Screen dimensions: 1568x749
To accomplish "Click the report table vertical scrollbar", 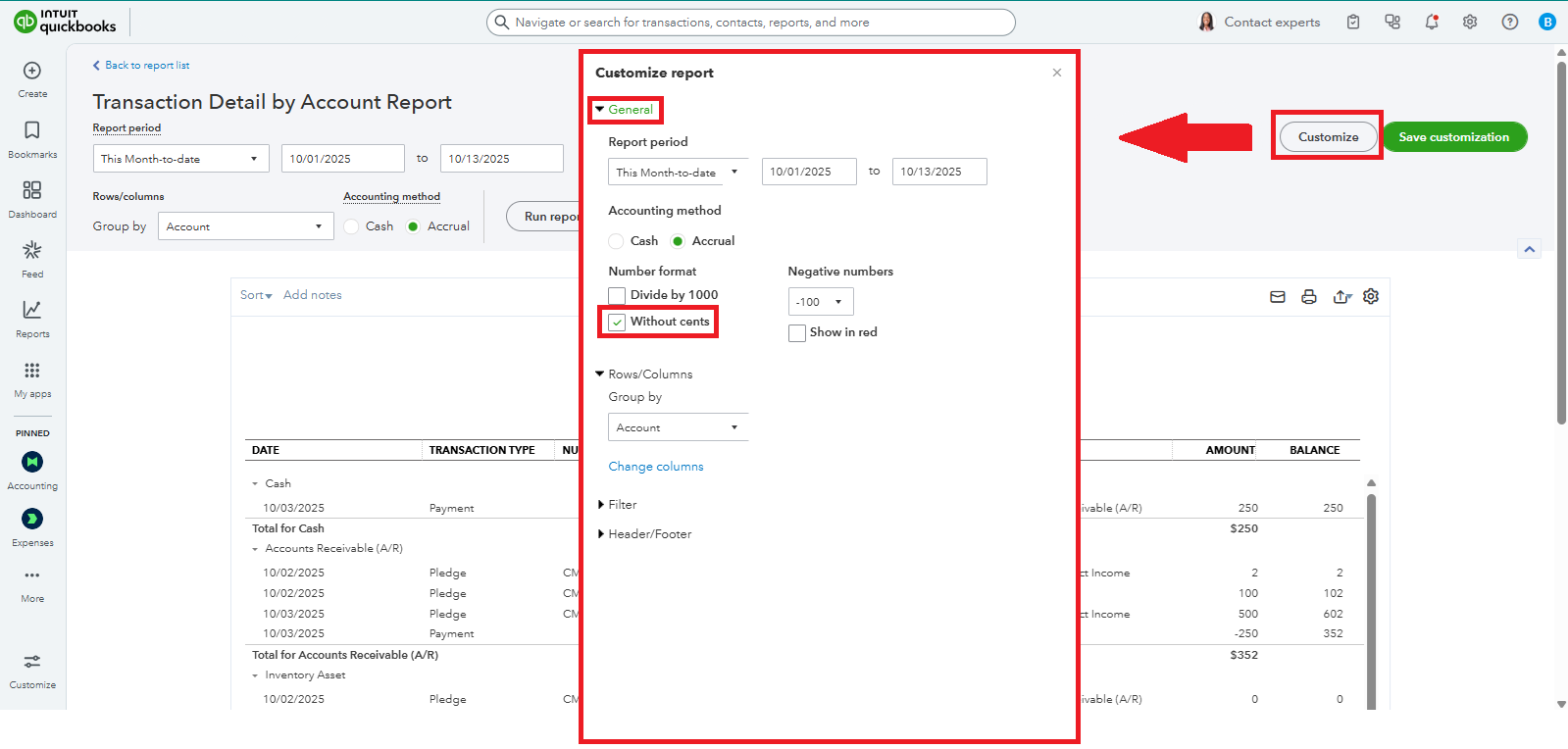I will click(1371, 588).
